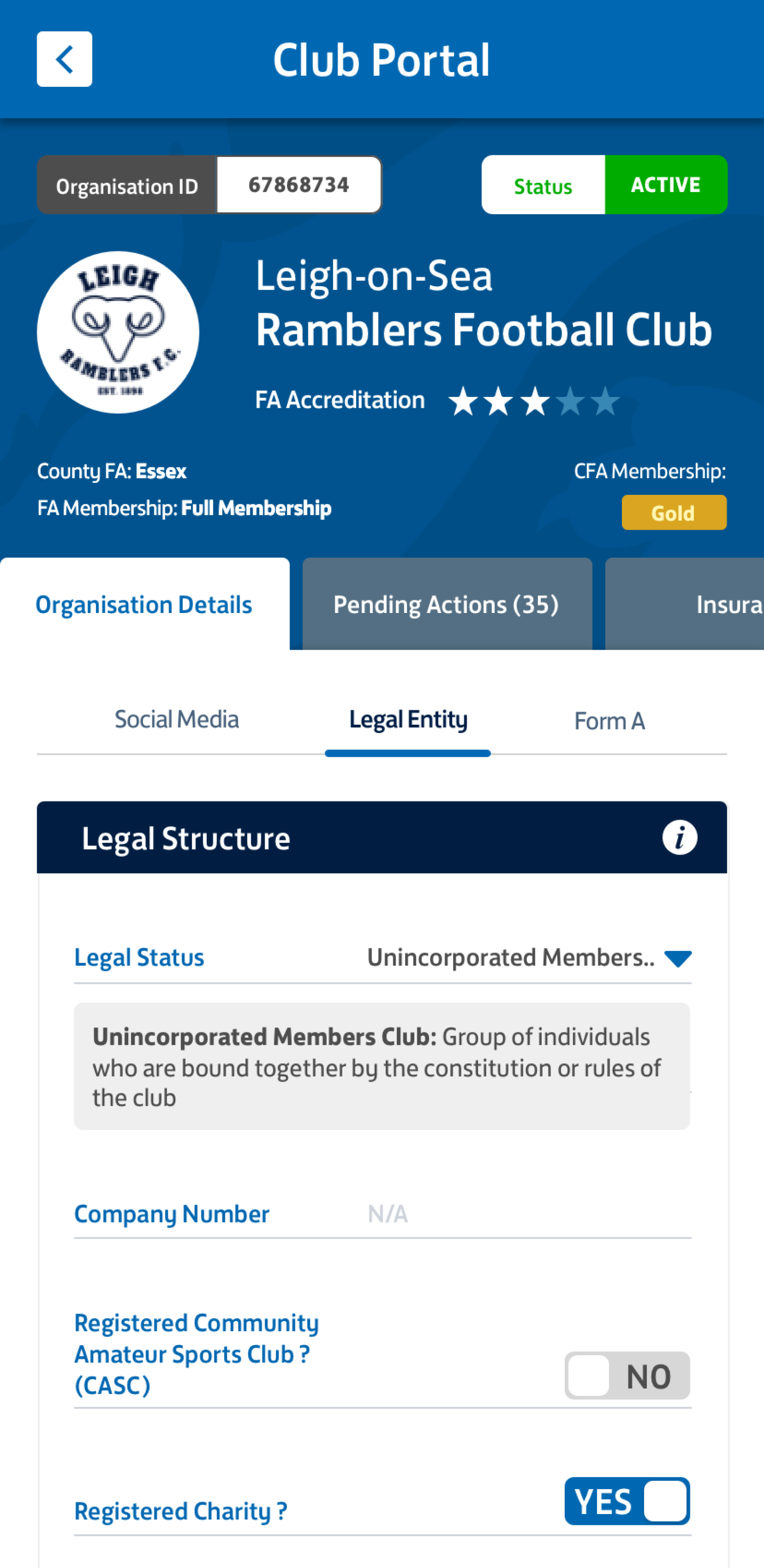Select the third FA Accreditation star
Screen dimensions: 764x1568
point(535,400)
